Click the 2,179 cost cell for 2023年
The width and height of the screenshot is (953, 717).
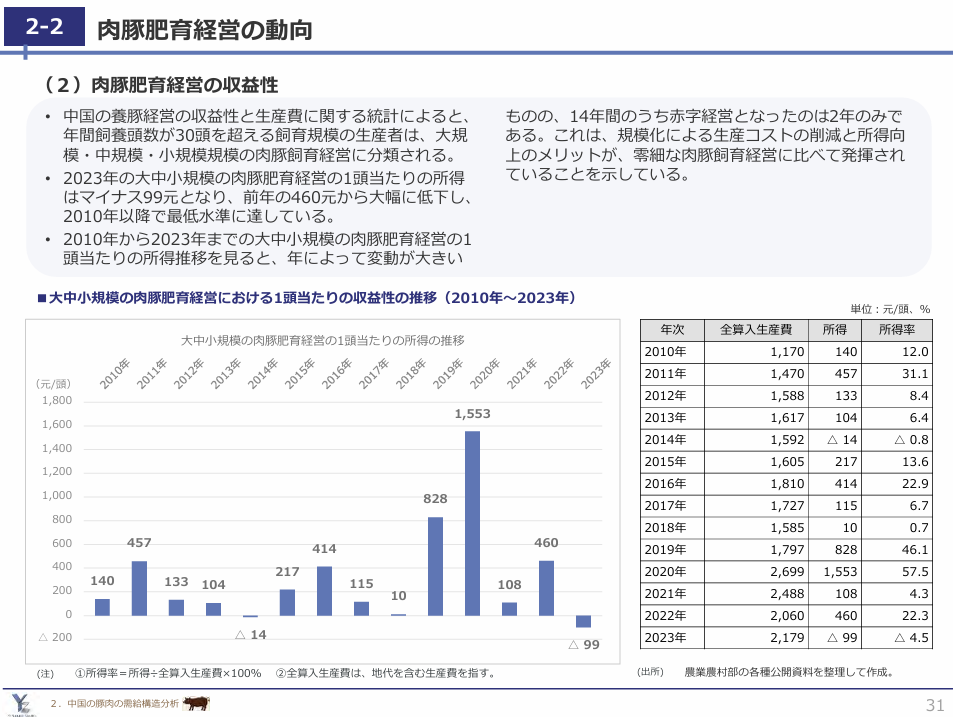pyautogui.click(x=756, y=637)
